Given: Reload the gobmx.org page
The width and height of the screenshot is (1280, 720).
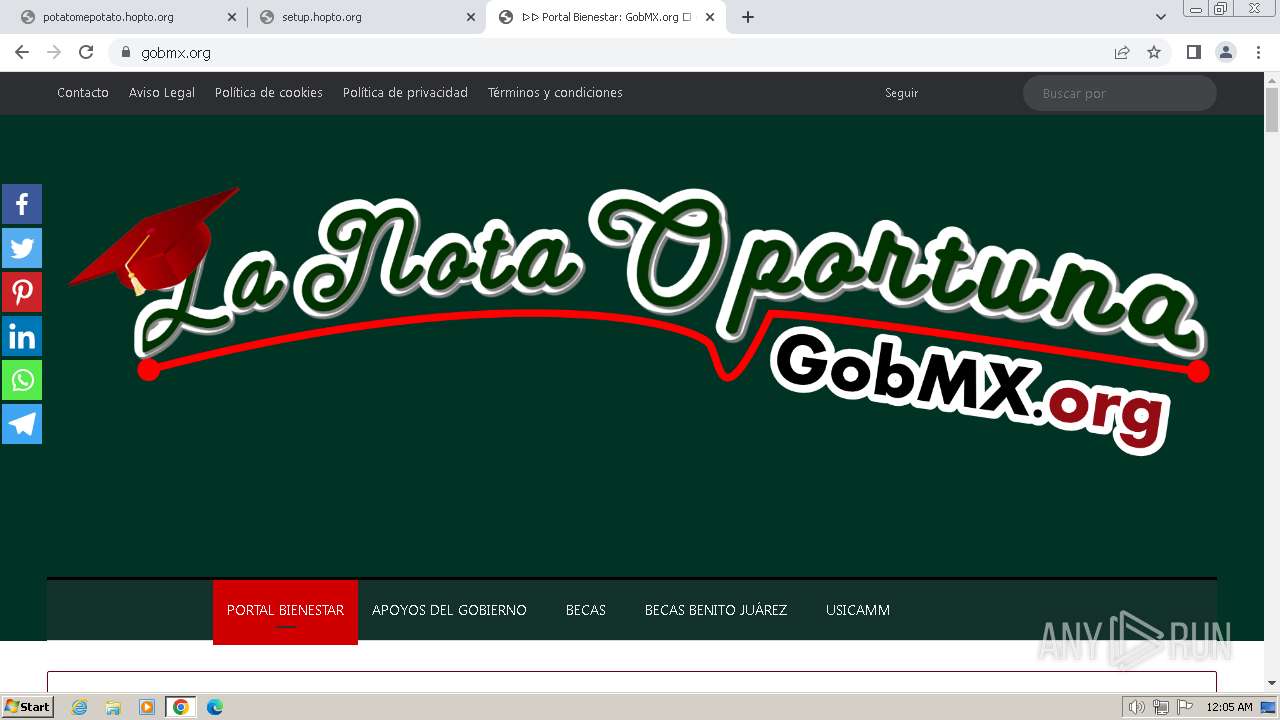Looking at the screenshot, I should 86,52.
